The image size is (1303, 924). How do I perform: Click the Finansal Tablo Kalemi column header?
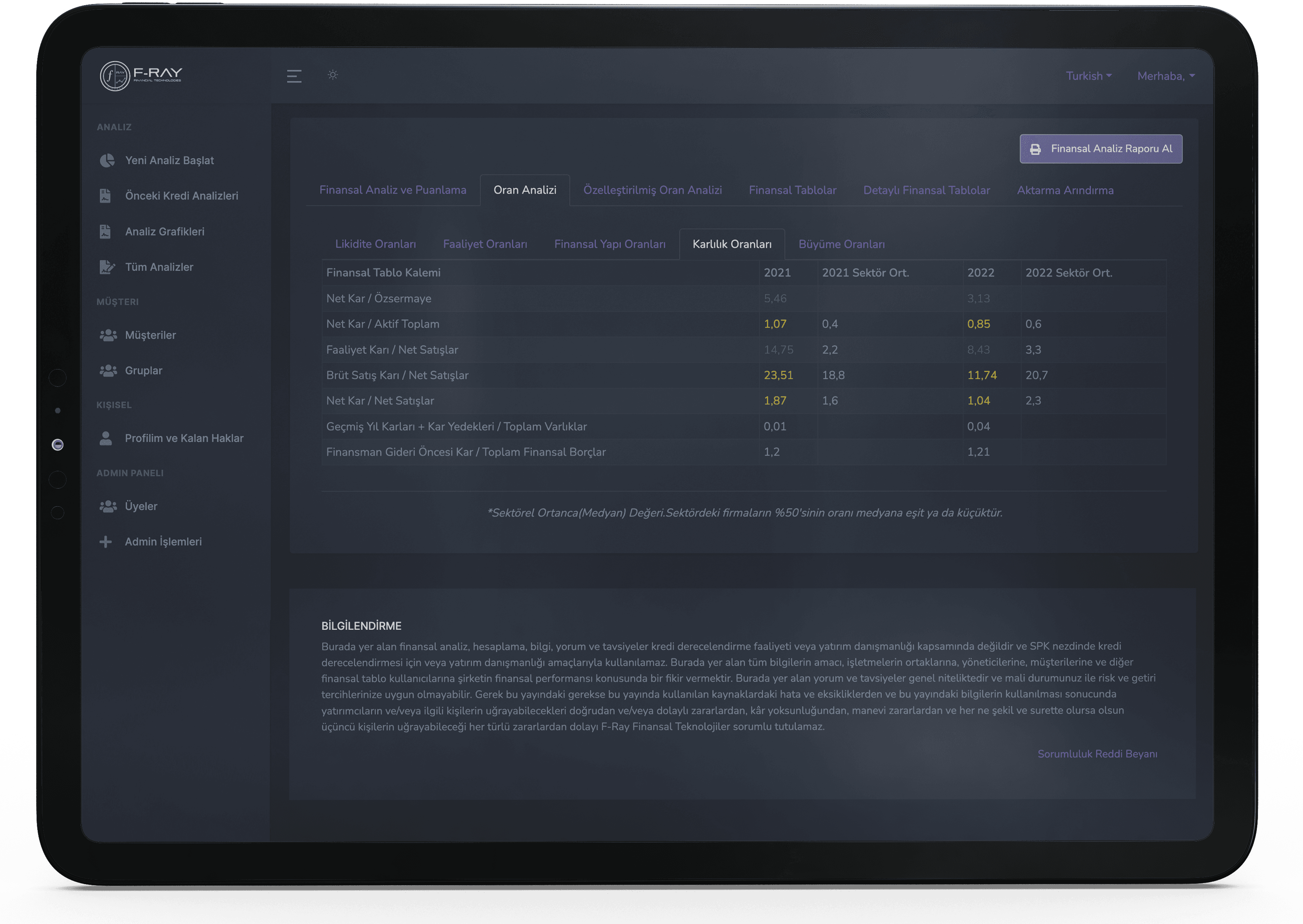click(x=383, y=272)
